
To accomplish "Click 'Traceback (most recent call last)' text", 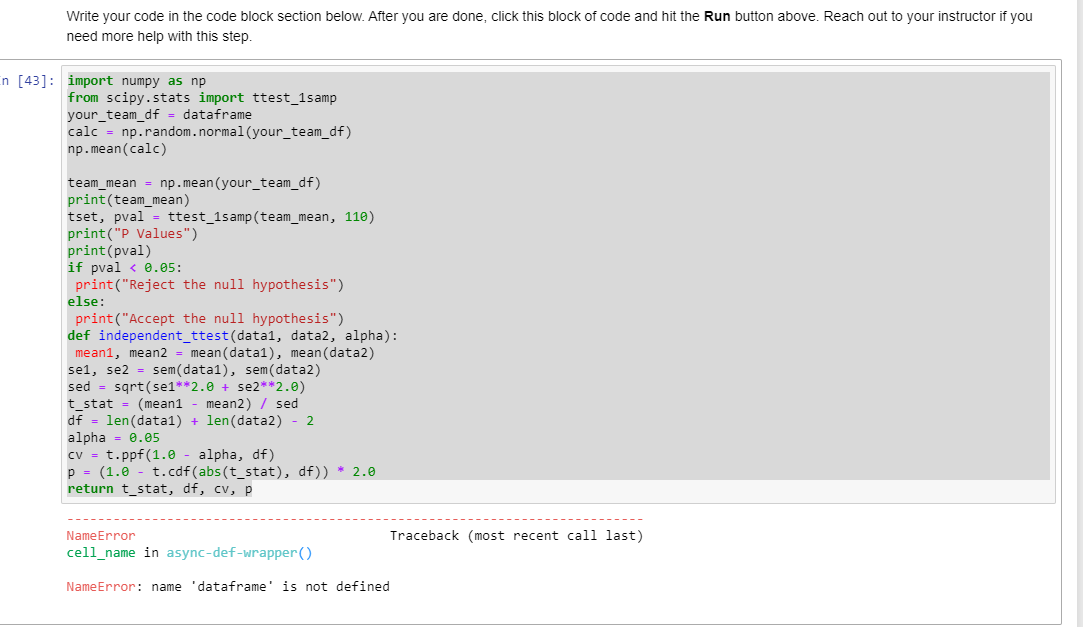I will (517, 536).
